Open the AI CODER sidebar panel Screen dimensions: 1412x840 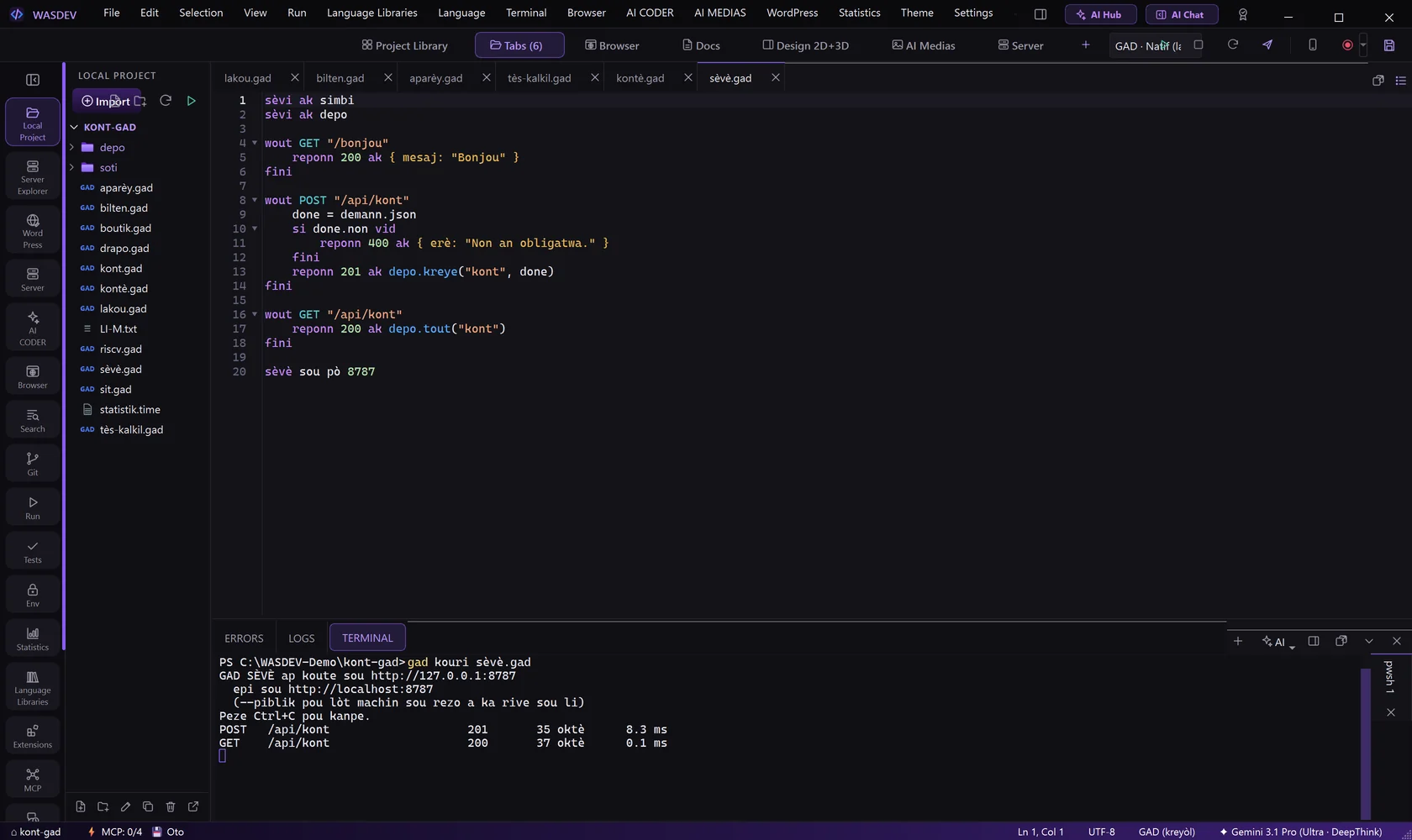tap(33, 328)
